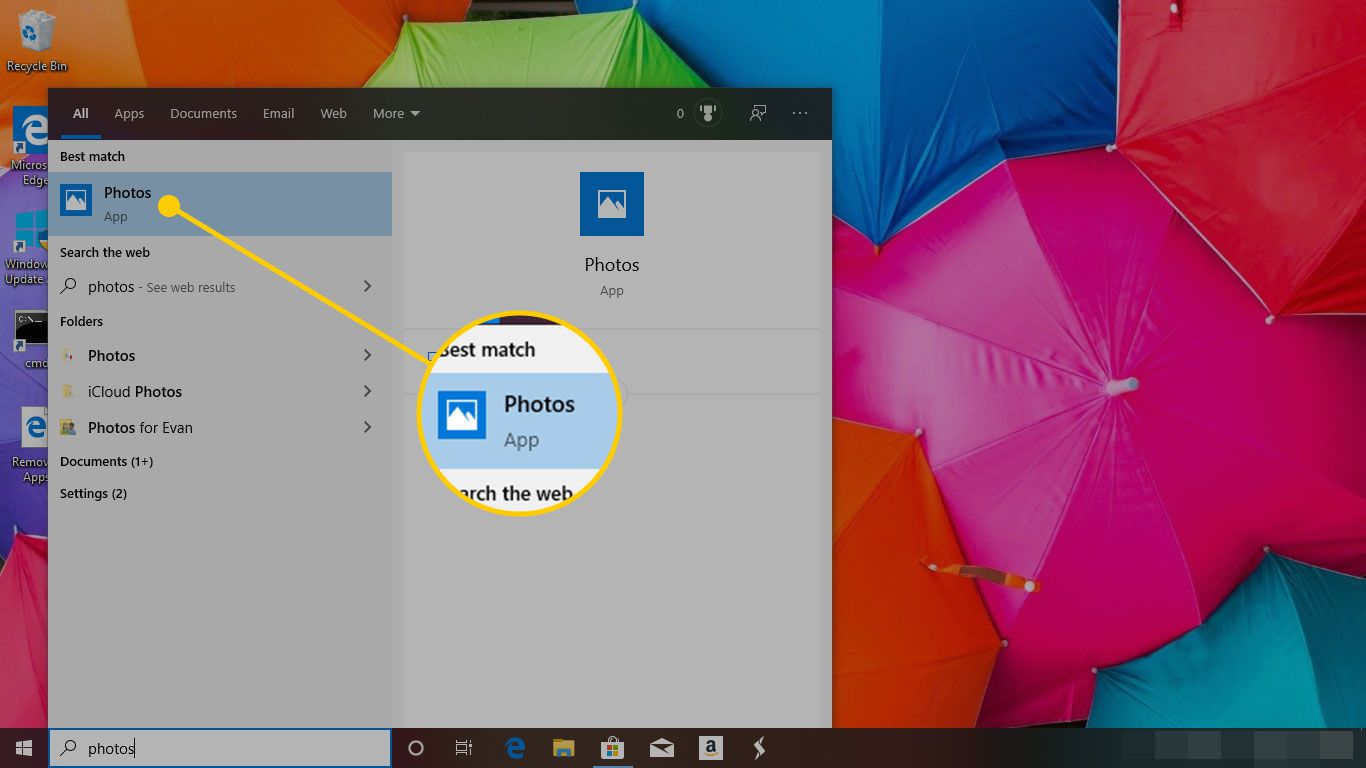Click the 'Folders' section heading
The image size is (1366, 768).
tap(81, 321)
